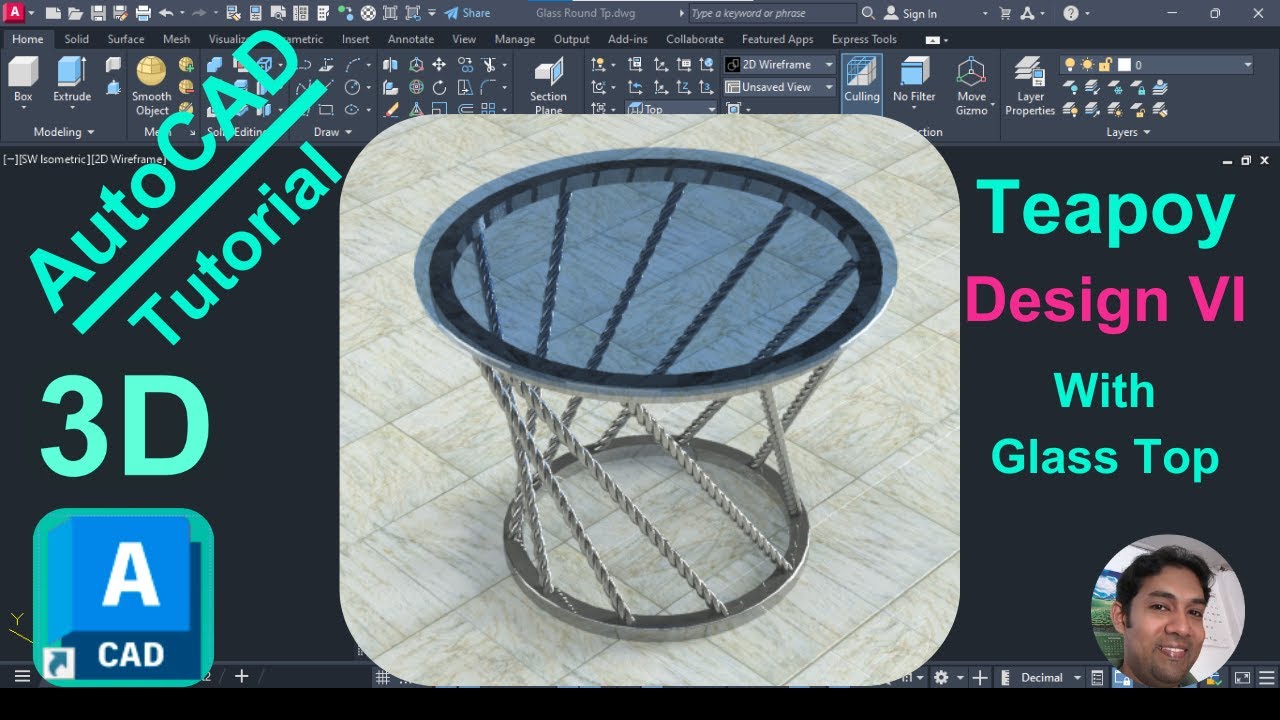1280x720 pixels.
Task: Open the Home ribbon tab
Action: pyautogui.click(x=27, y=39)
